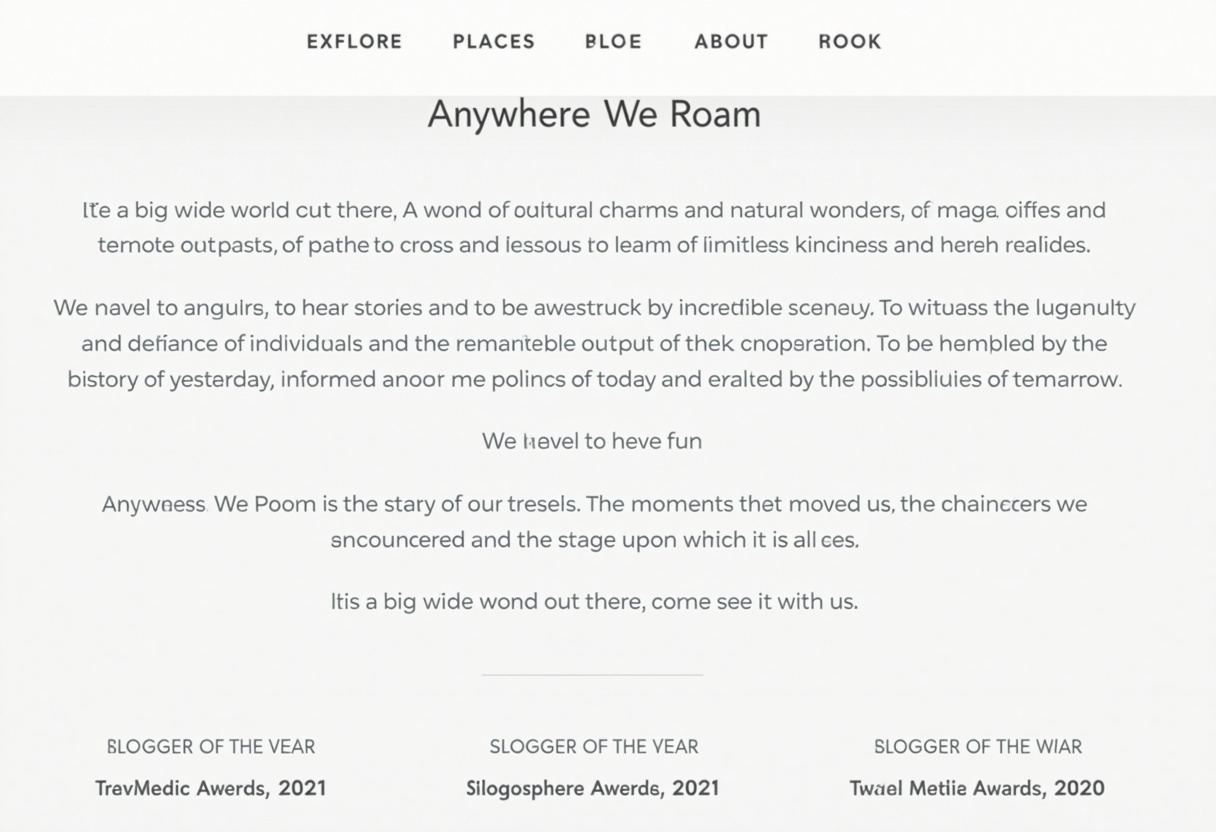
Task: Click the words 'temote outpasts' in the first paragraph
Action: 186,246
